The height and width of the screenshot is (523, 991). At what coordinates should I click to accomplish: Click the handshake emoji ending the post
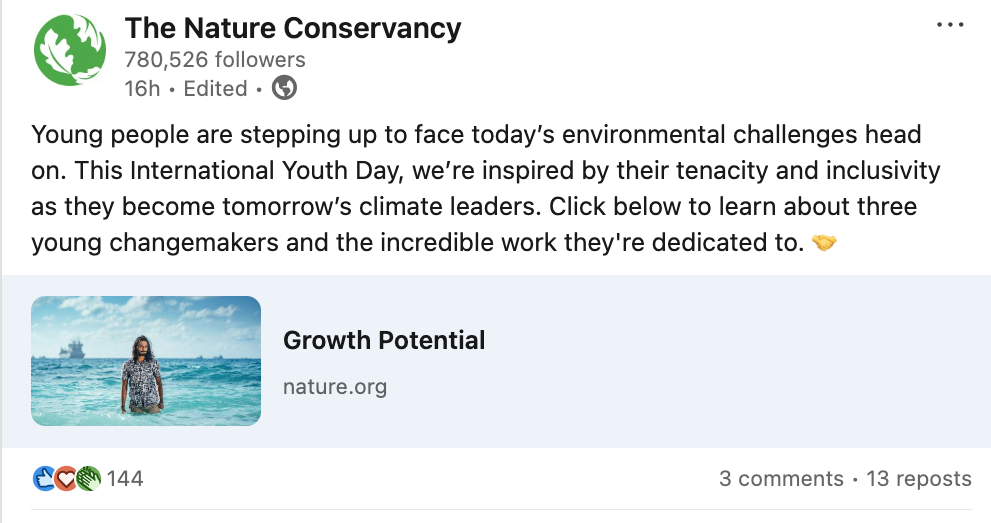[x=824, y=244]
